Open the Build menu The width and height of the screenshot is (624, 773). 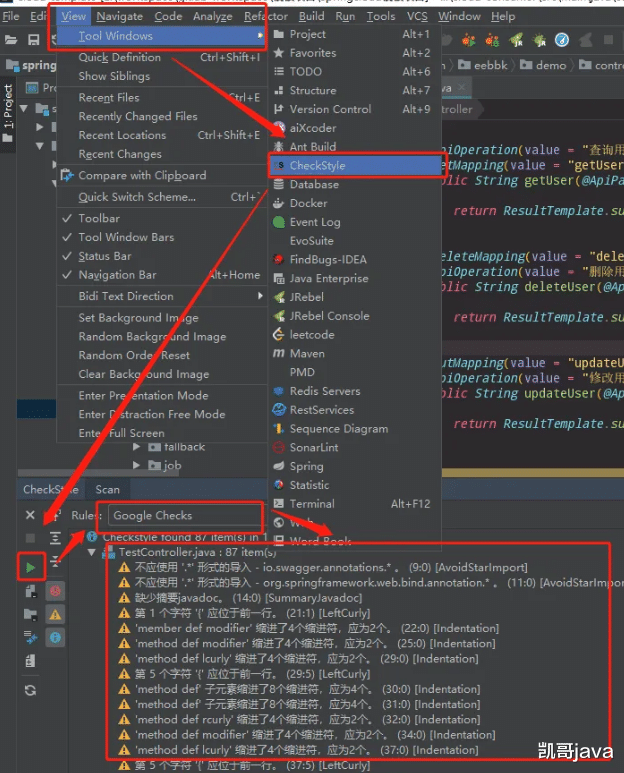point(312,16)
